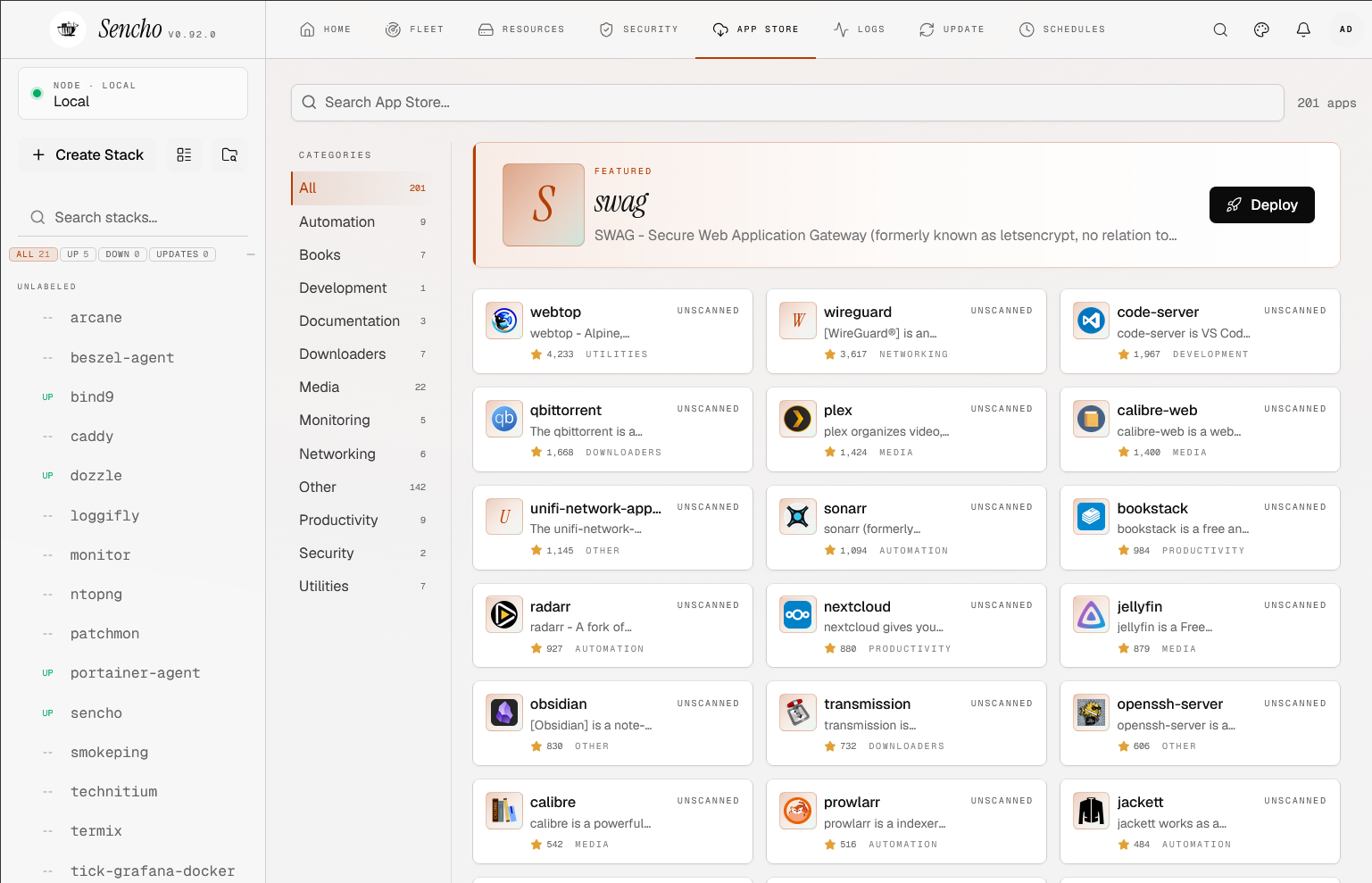1372x883 pixels.
Task: Open the Update tab
Action: point(952,29)
